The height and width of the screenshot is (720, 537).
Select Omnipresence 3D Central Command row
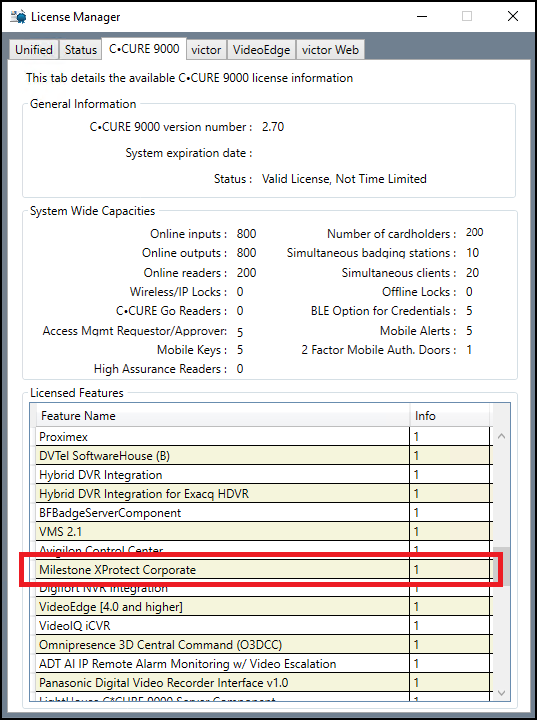point(263,645)
